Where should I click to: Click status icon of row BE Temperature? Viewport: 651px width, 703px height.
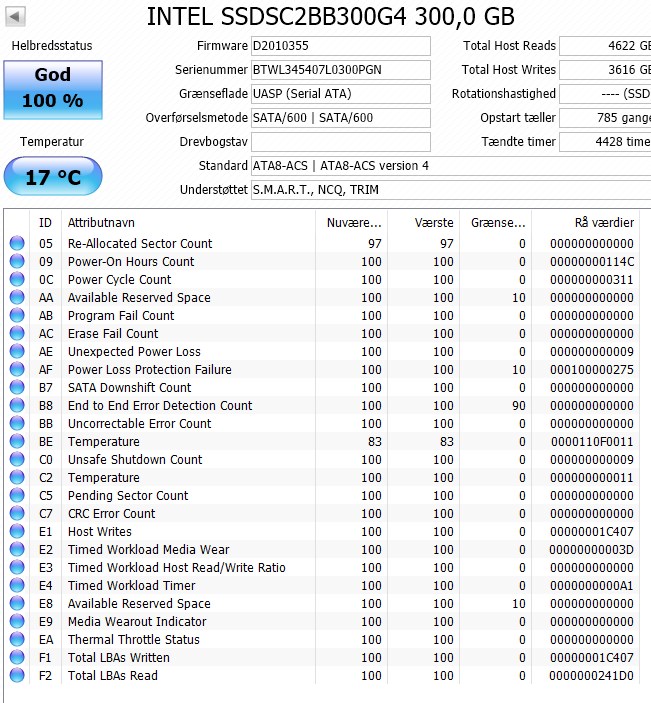[17, 441]
